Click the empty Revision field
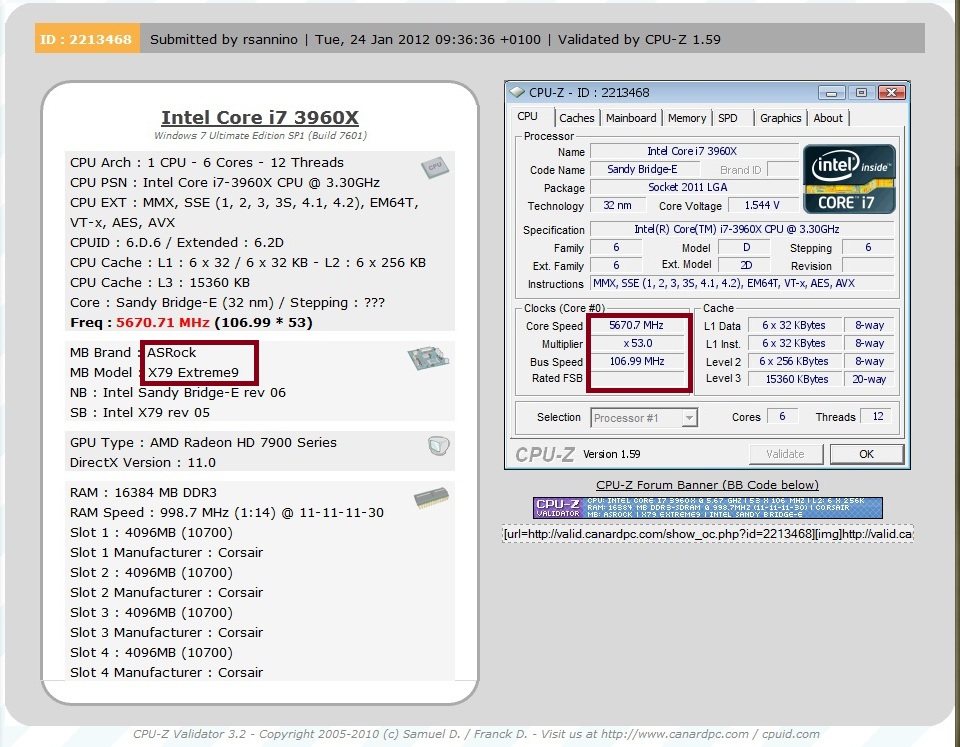Screen dimensions: 960x747 (x=868, y=265)
